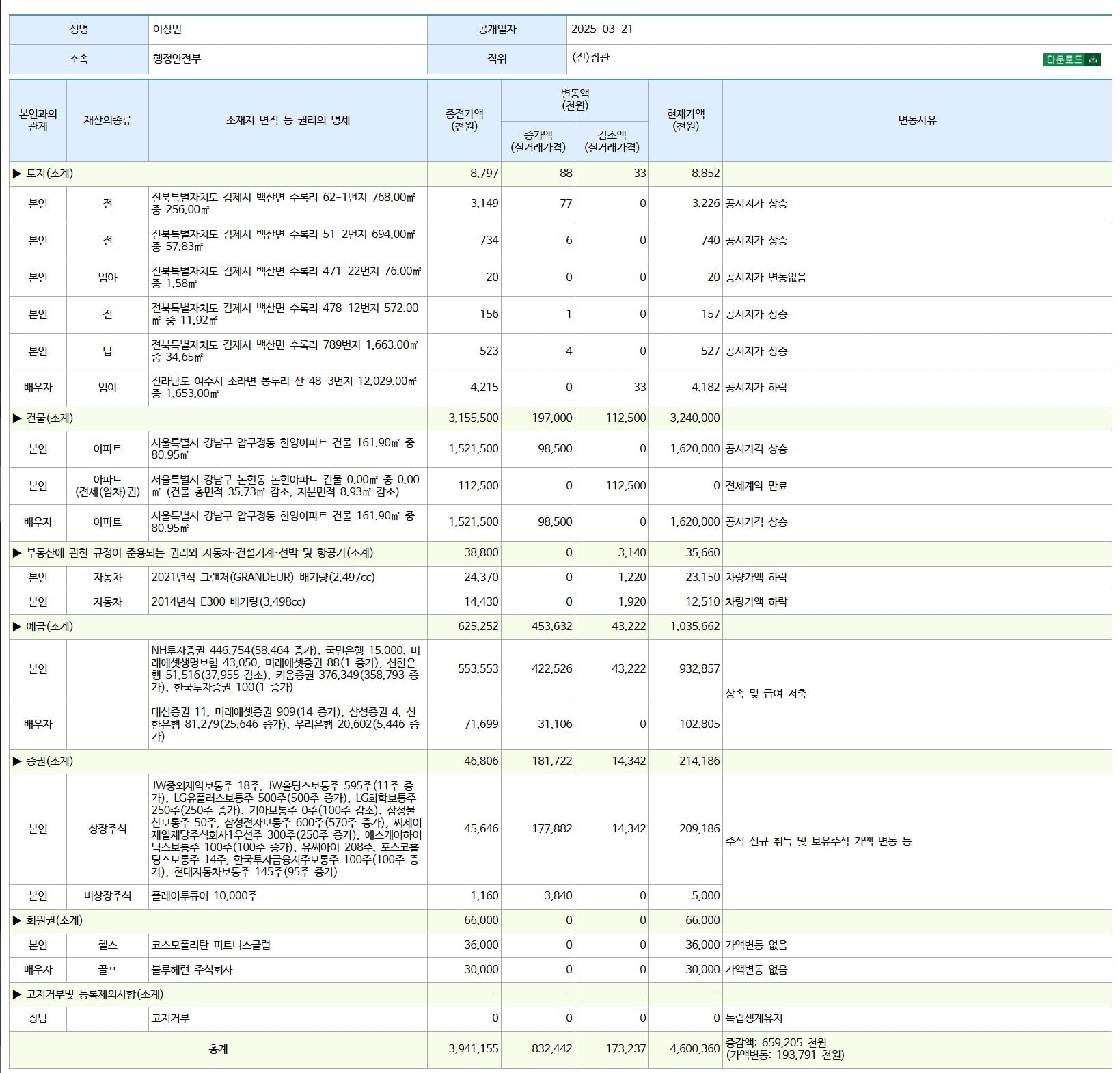Click the name value 이상민
The height and width of the screenshot is (1073, 1120).
coord(167,29)
